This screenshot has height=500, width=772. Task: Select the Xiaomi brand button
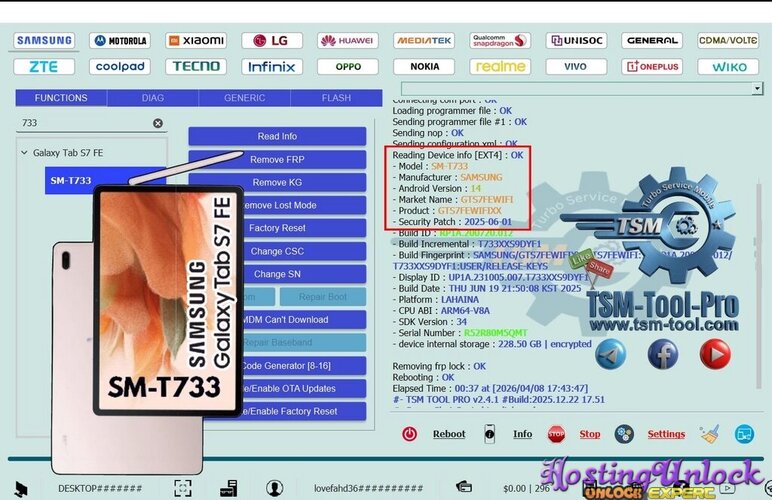(x=196, y=40)
